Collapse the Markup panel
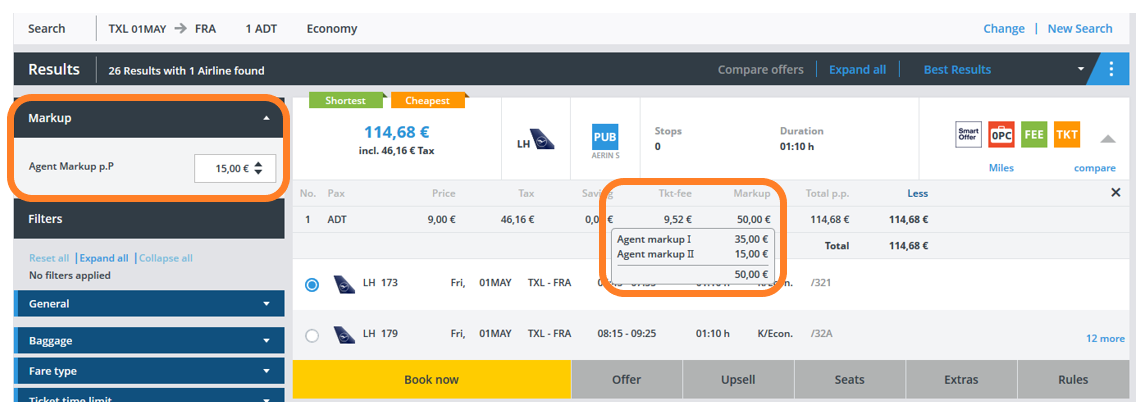This screenshot has width=1141, height=409. [266, 118]
